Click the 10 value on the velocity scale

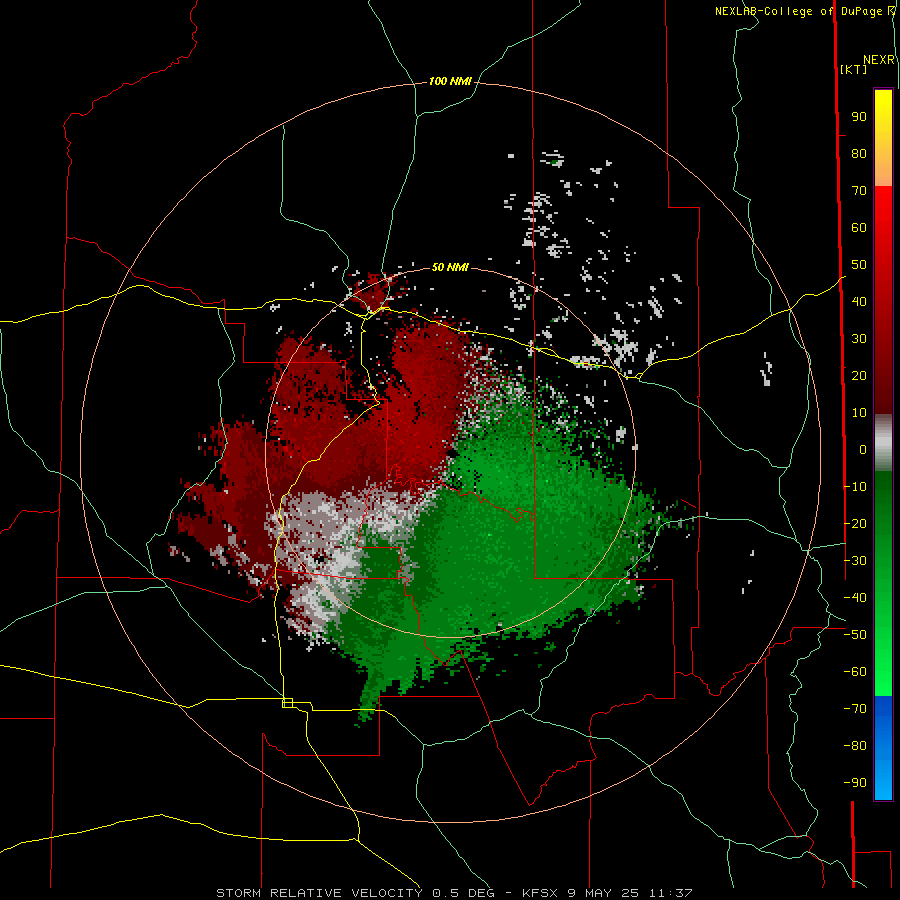tap(859, 413)
